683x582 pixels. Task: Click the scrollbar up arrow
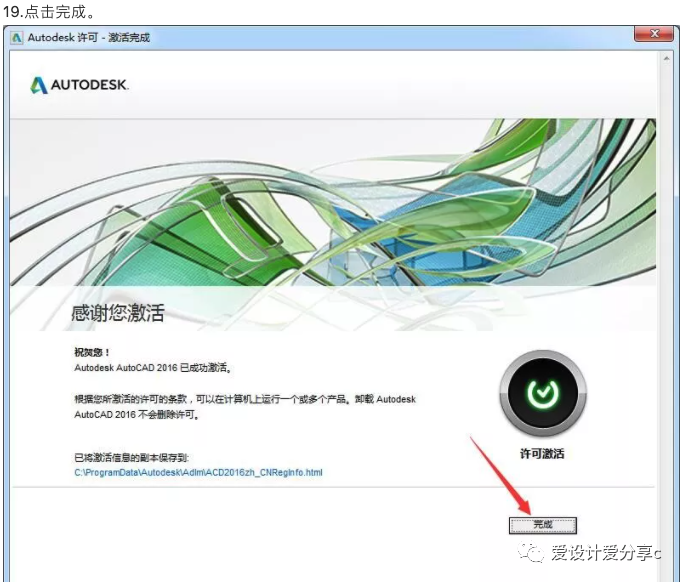pos(666,58)
